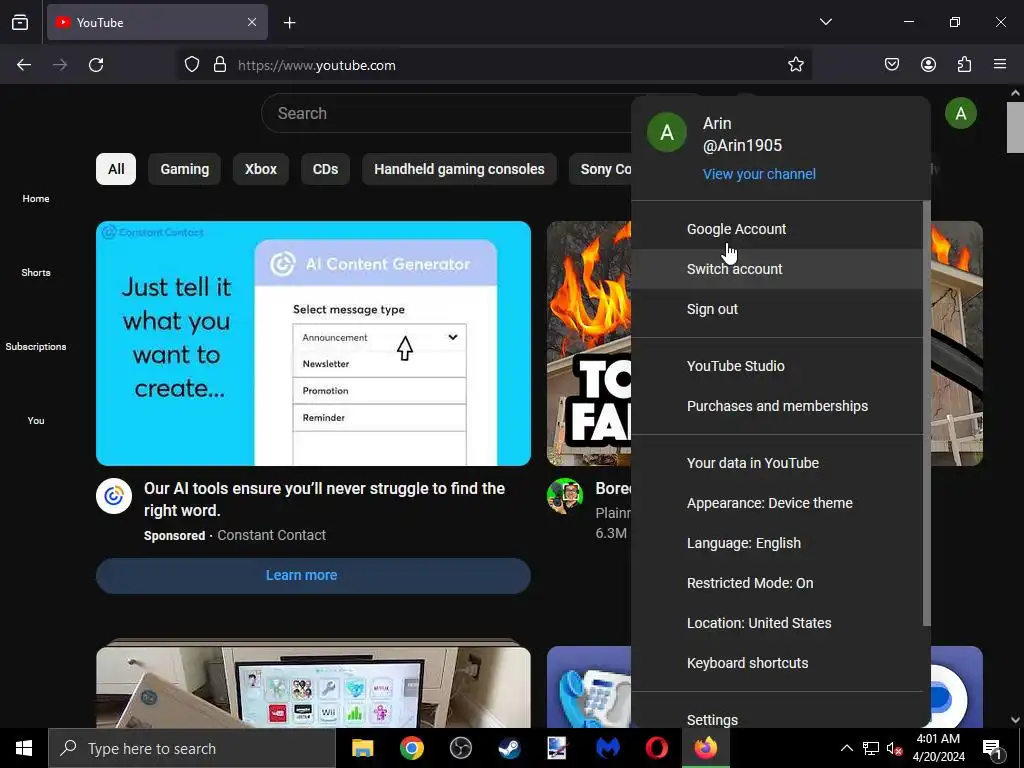The width and height of the screenshot is (1024, 768).
Task: Click the channel avatar beside Bored video
Action: point(565,496)
